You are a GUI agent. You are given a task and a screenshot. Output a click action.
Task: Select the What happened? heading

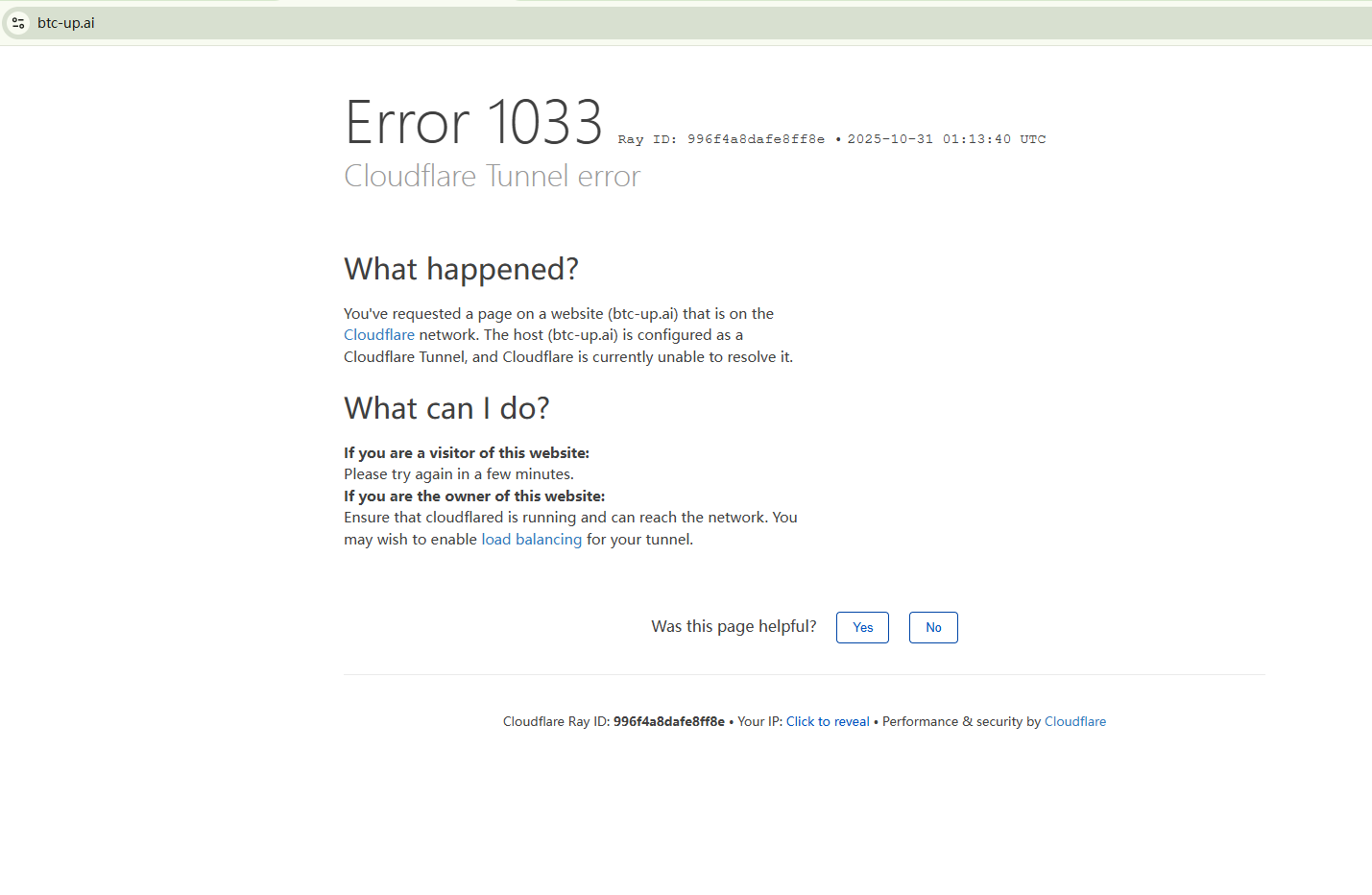tap(461, 270)
